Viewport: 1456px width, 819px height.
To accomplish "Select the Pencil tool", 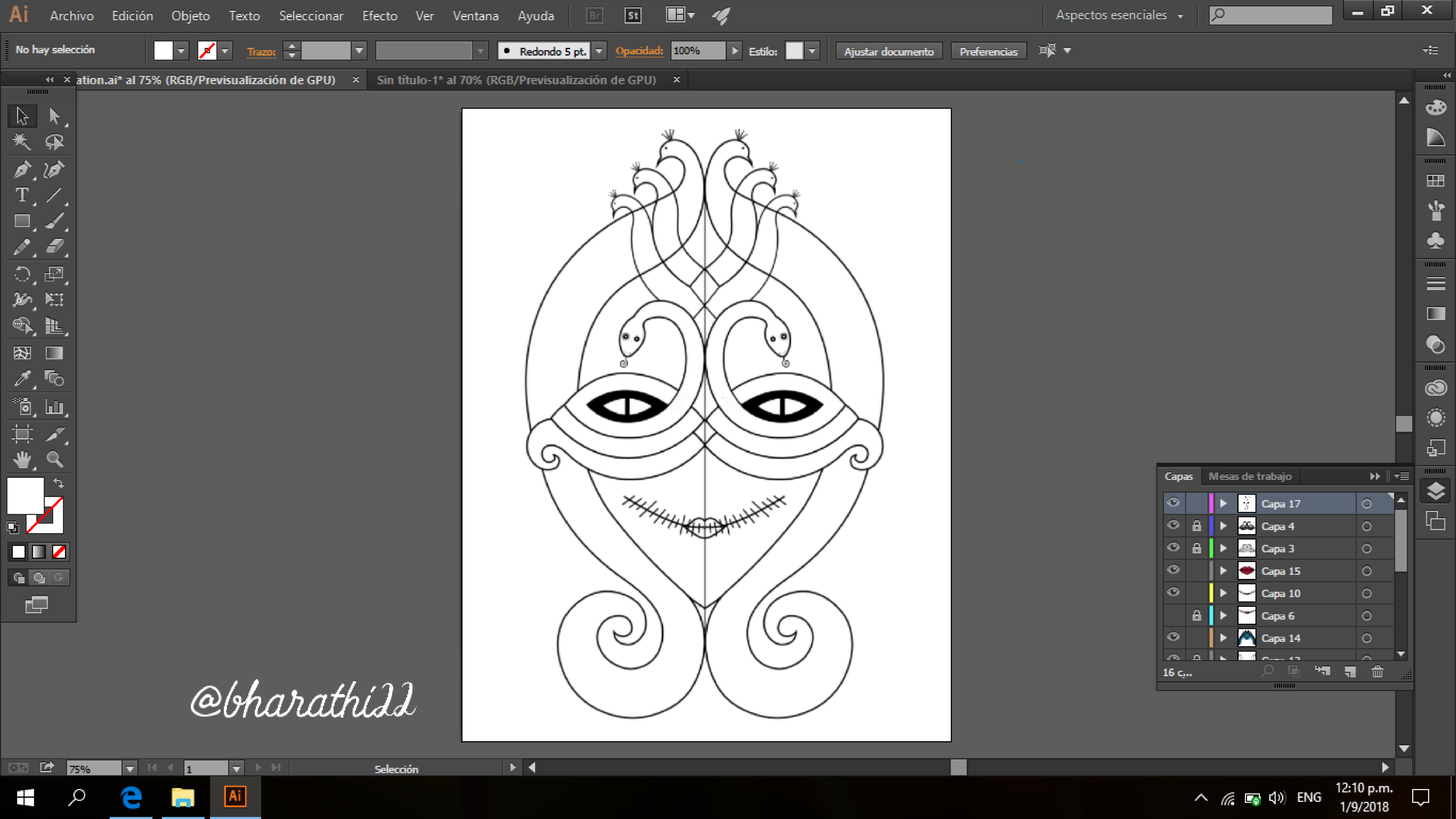I will click(x=22, y=247).
